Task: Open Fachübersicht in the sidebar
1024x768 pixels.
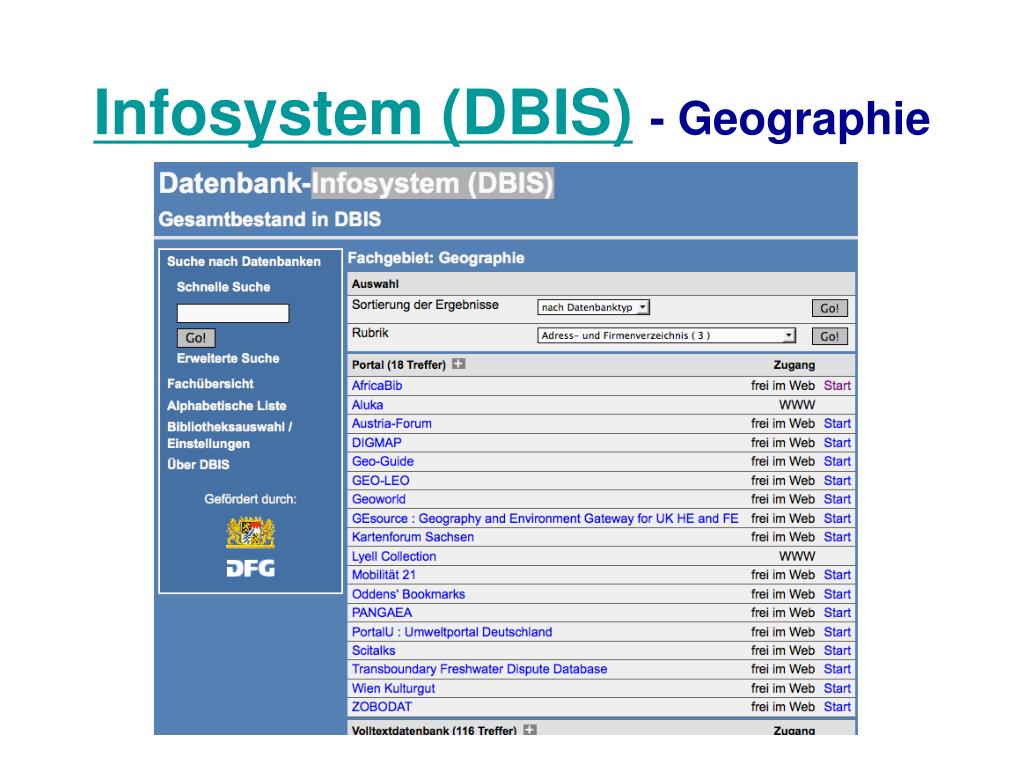Action: pos(210,383)
